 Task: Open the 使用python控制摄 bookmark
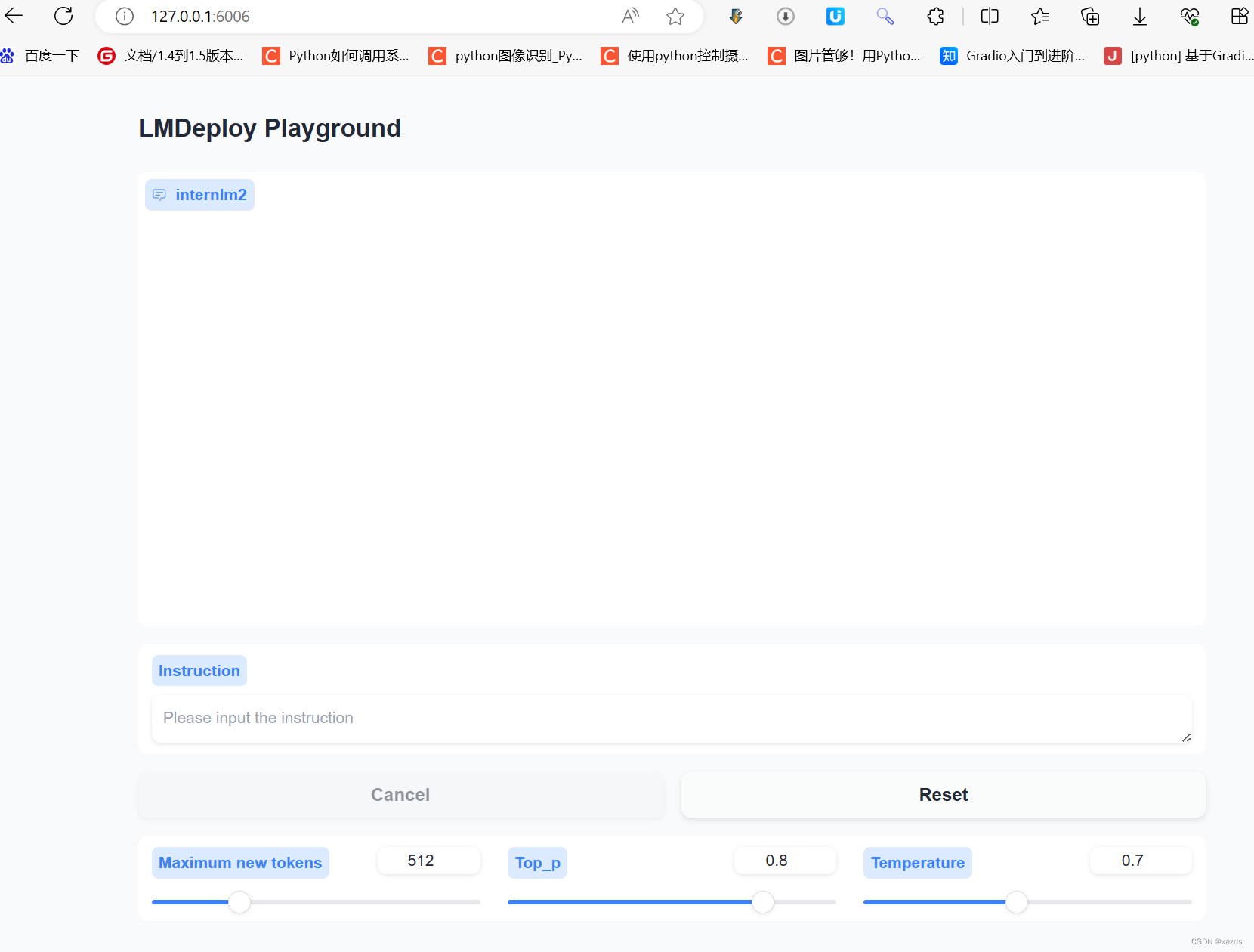click(675, 55)
